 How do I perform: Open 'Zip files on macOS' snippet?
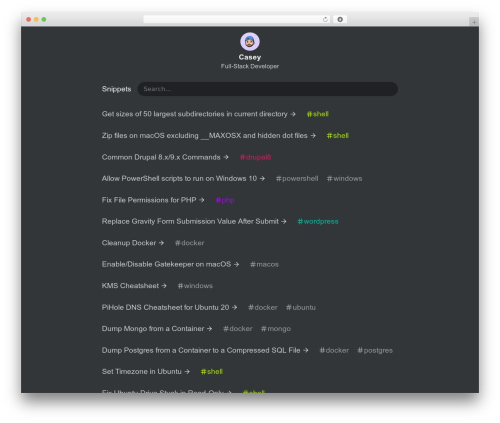coord(209,136)
